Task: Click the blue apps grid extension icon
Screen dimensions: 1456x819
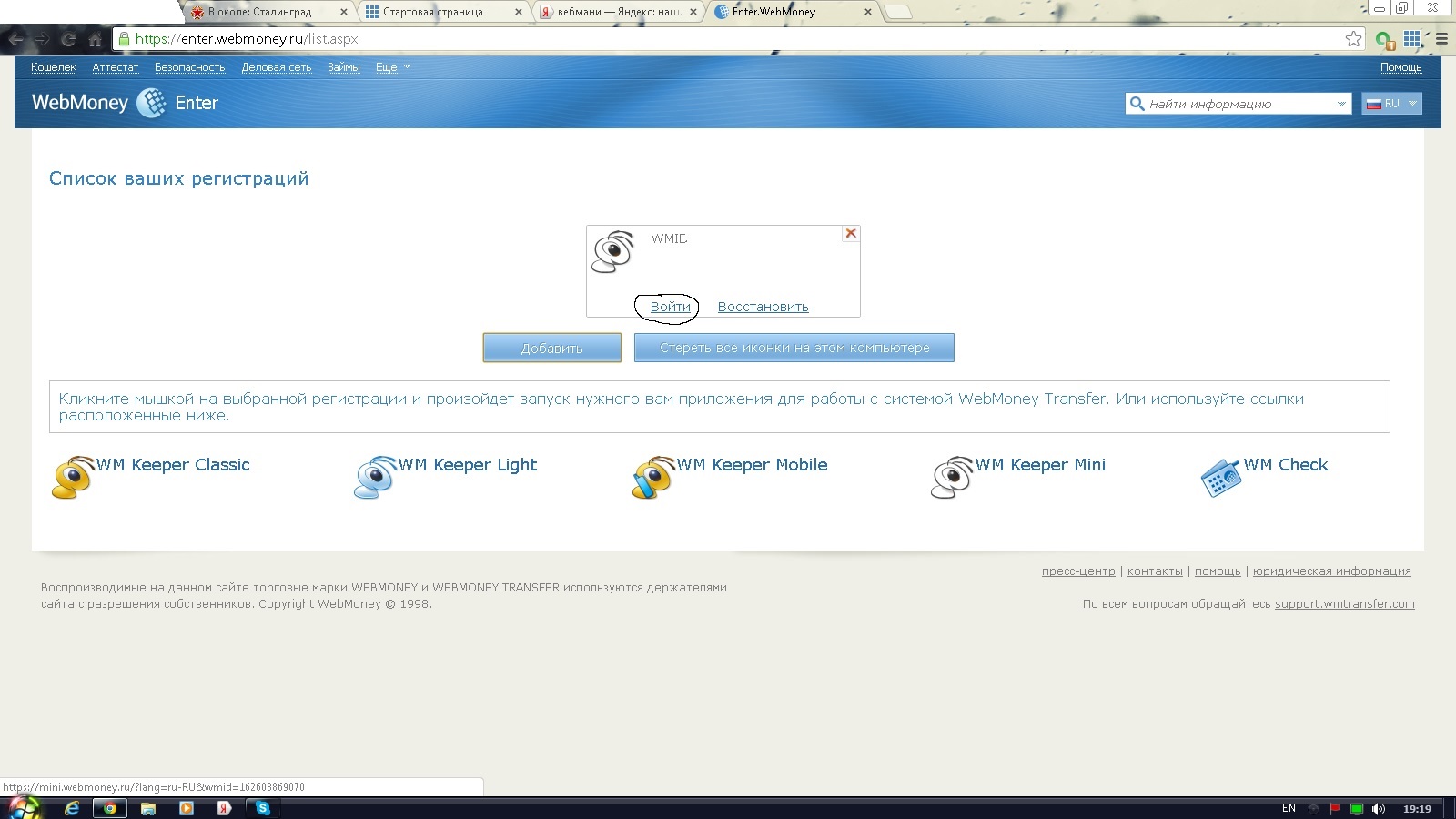Action: [x=1412, y=39]
